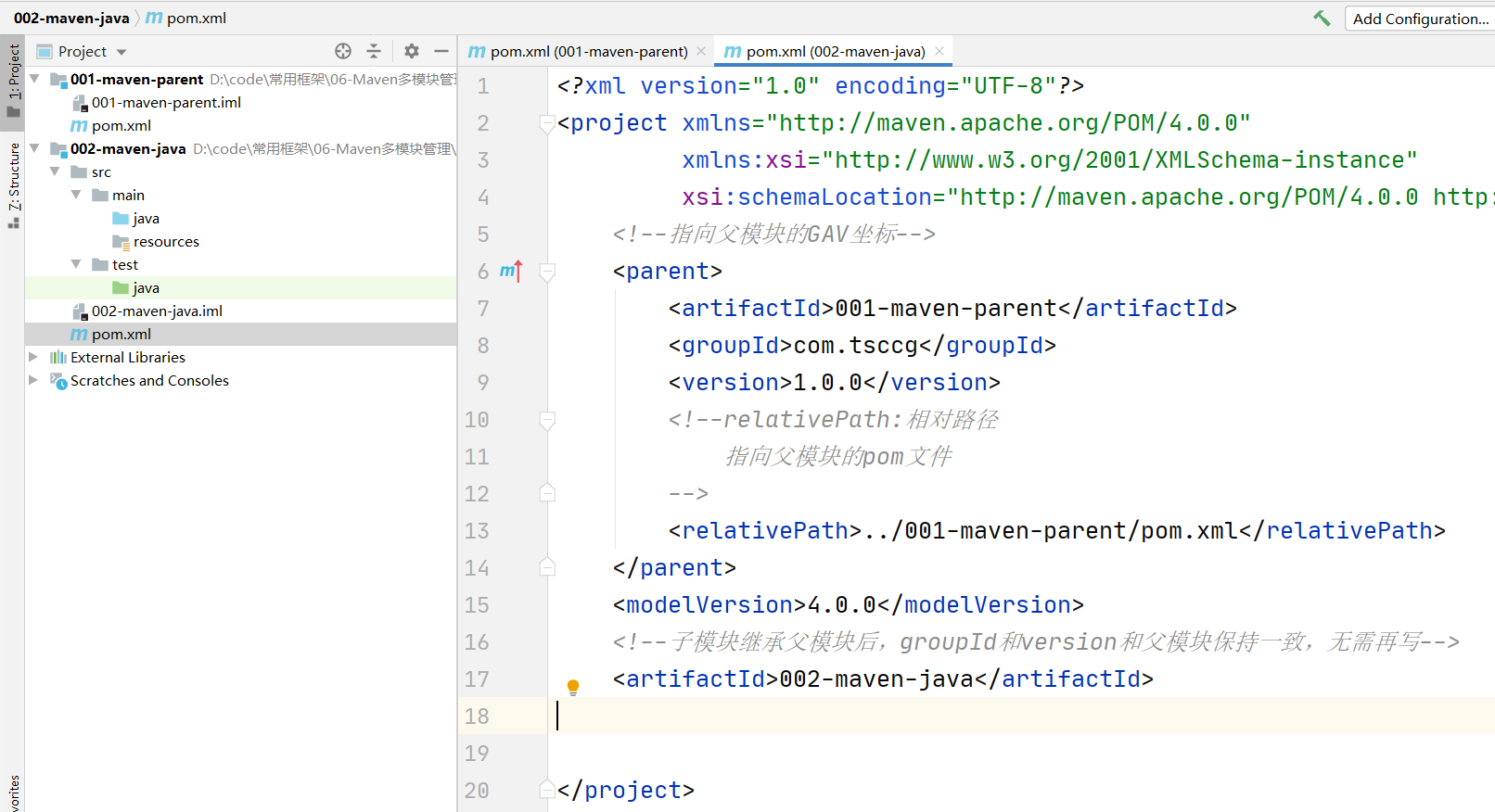
Task: Collapse the 001-maven-parent module node
Action: 35,79
